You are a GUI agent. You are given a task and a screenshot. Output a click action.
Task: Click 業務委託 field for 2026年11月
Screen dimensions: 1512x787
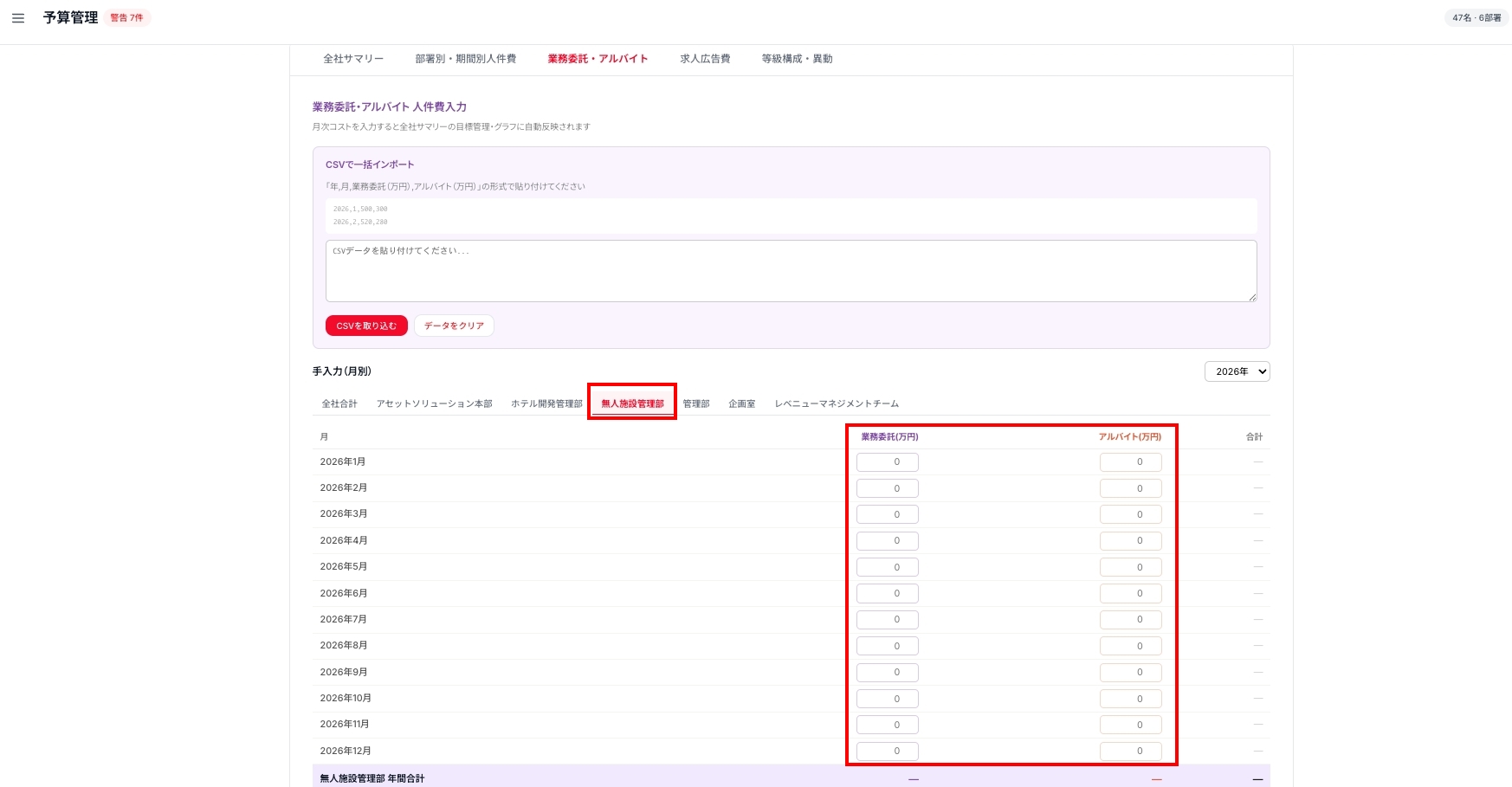(x=888, y=725)
